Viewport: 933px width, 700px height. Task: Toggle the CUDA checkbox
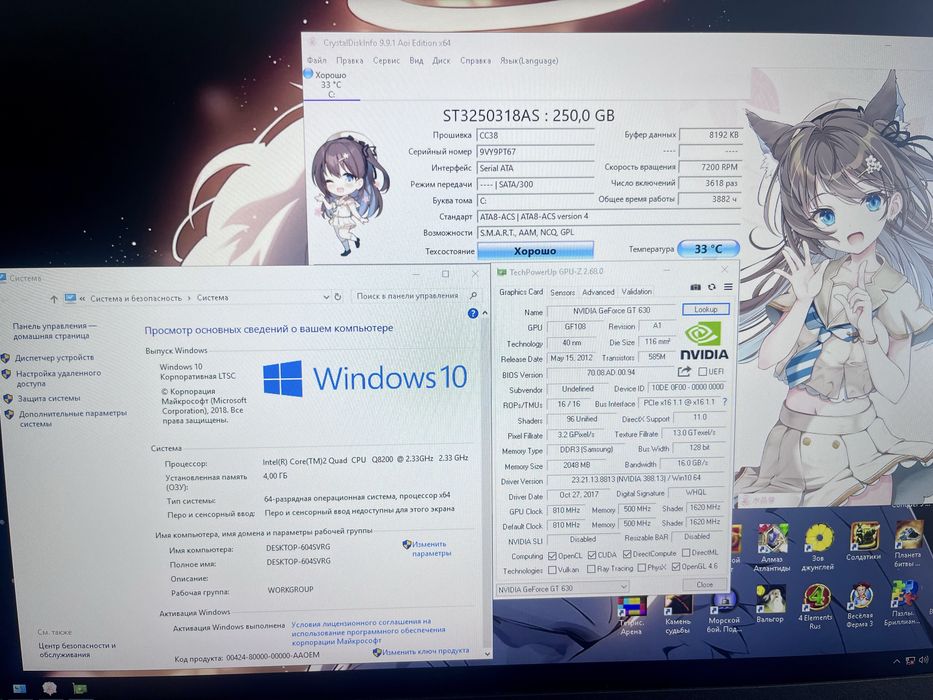[x=591, y=555]
